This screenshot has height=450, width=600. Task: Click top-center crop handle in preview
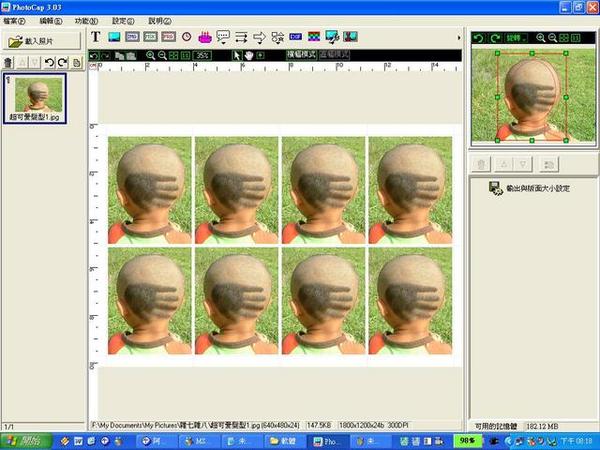pos(532,53)
